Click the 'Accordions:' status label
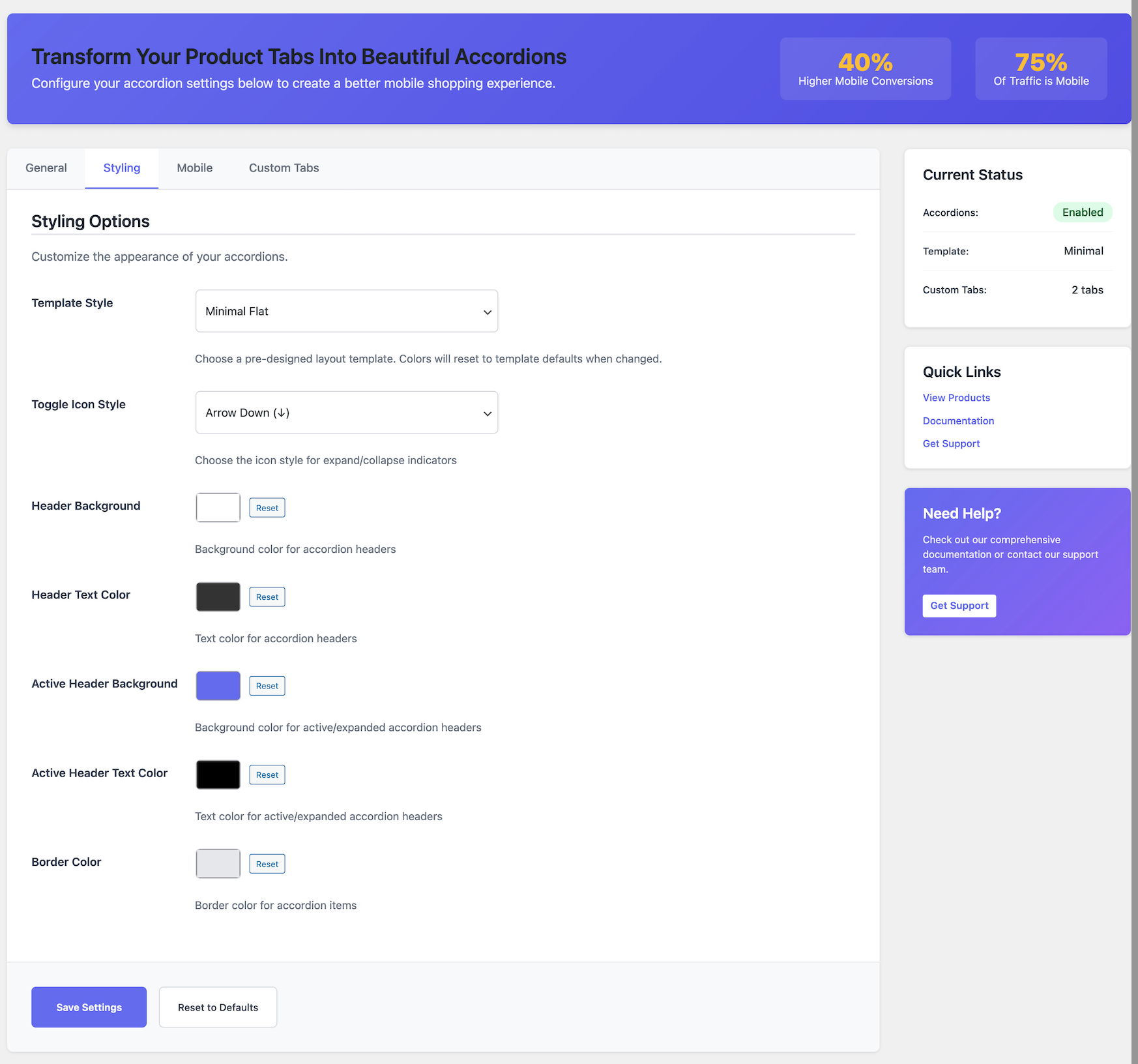 coord(950,213)
